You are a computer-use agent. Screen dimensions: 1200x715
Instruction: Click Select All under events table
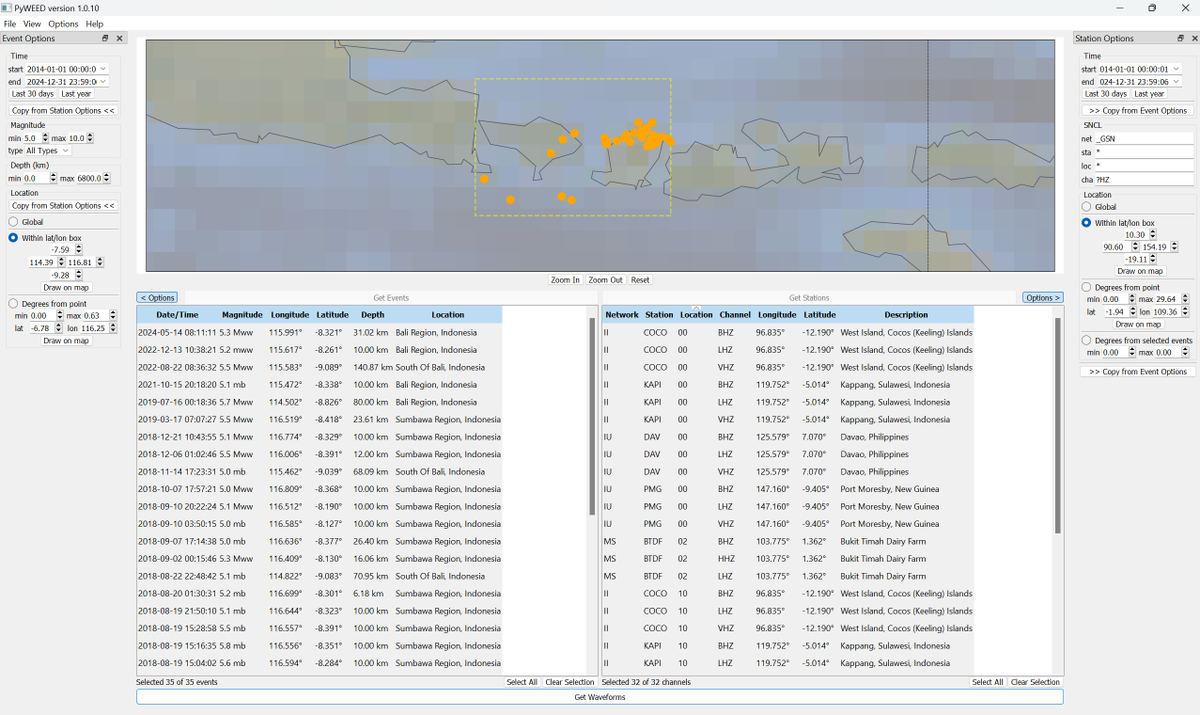pyautogui.click(x=522, y=682)
